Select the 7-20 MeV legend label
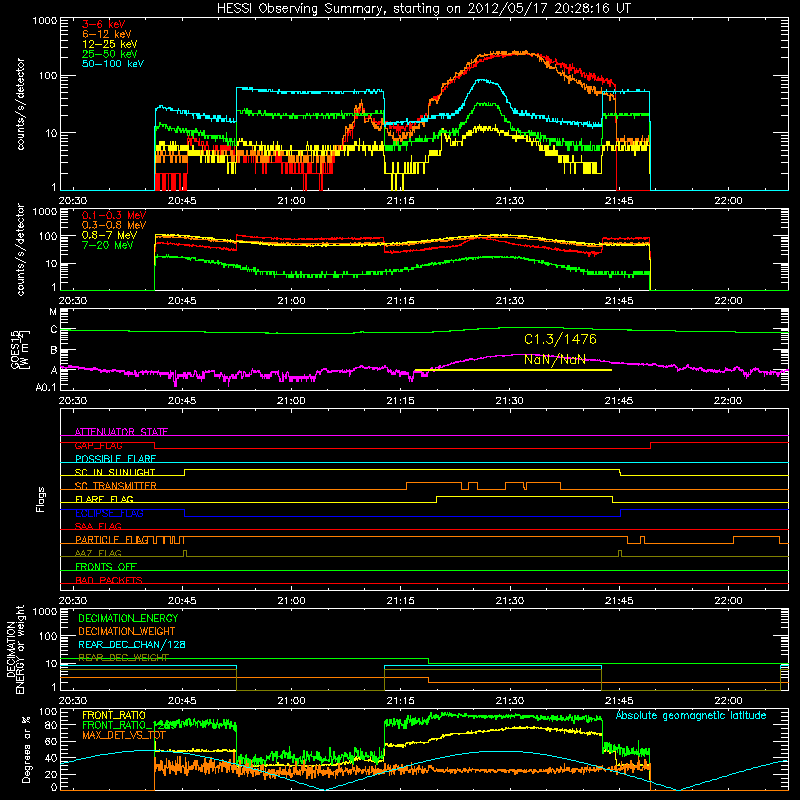 click(108, 245)
